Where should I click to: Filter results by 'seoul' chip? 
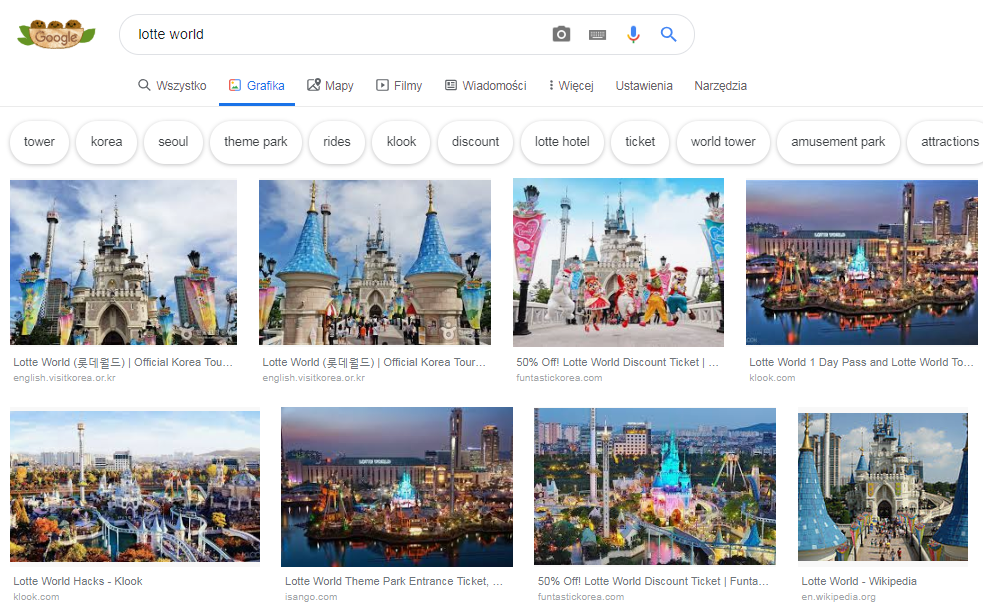(173, 142)
